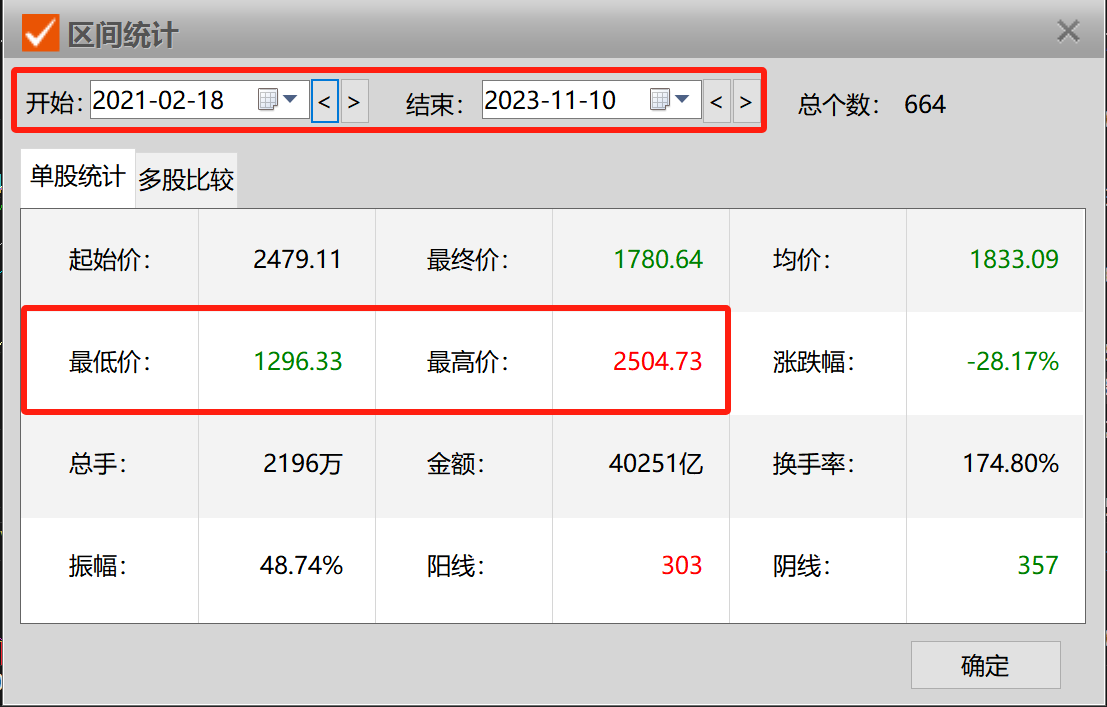Step the start date forward one day
This screenshot has width=1107, height=707.
pyautogui.click(x=354, y=101)
